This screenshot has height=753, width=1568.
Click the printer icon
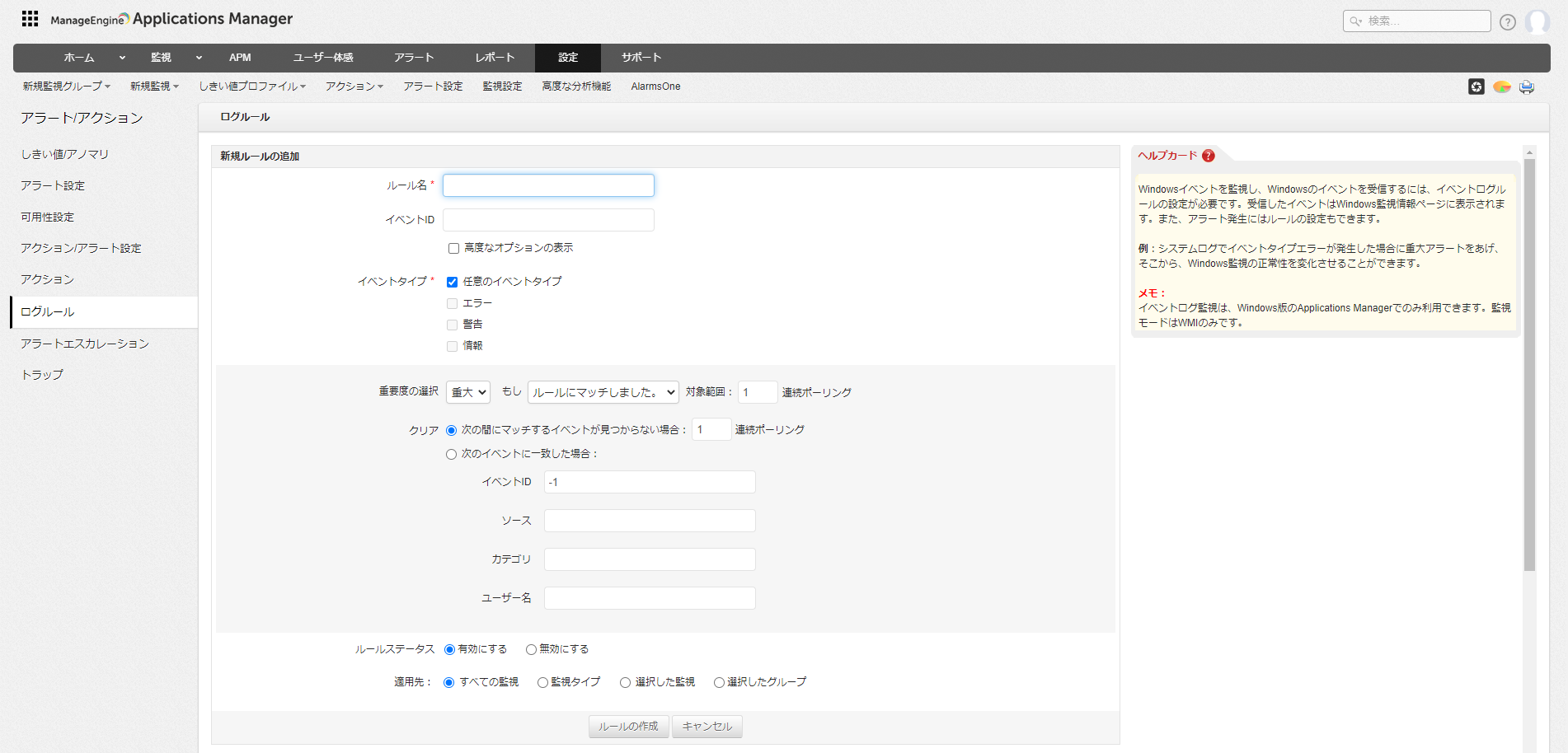[x=1526, y=87]
